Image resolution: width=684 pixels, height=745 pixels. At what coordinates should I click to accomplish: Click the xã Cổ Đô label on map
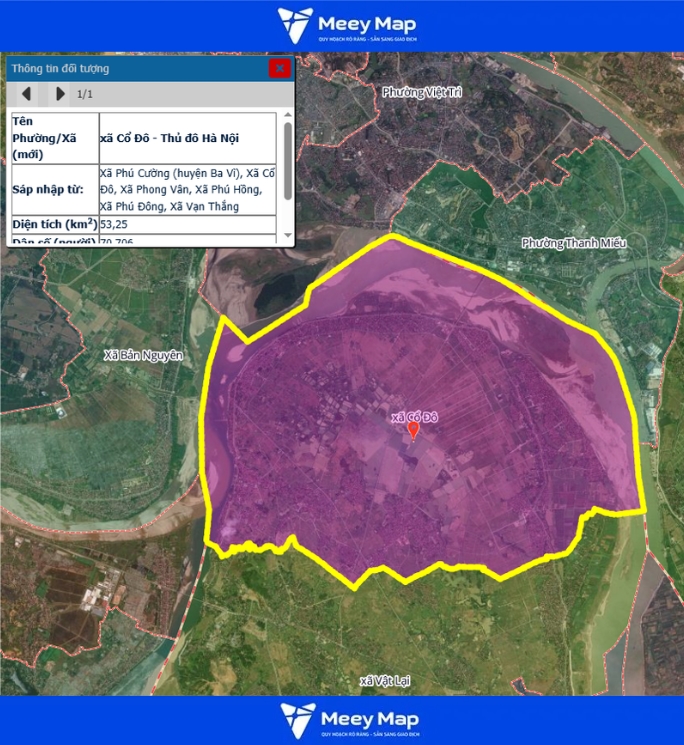click(x=414, y=416)
